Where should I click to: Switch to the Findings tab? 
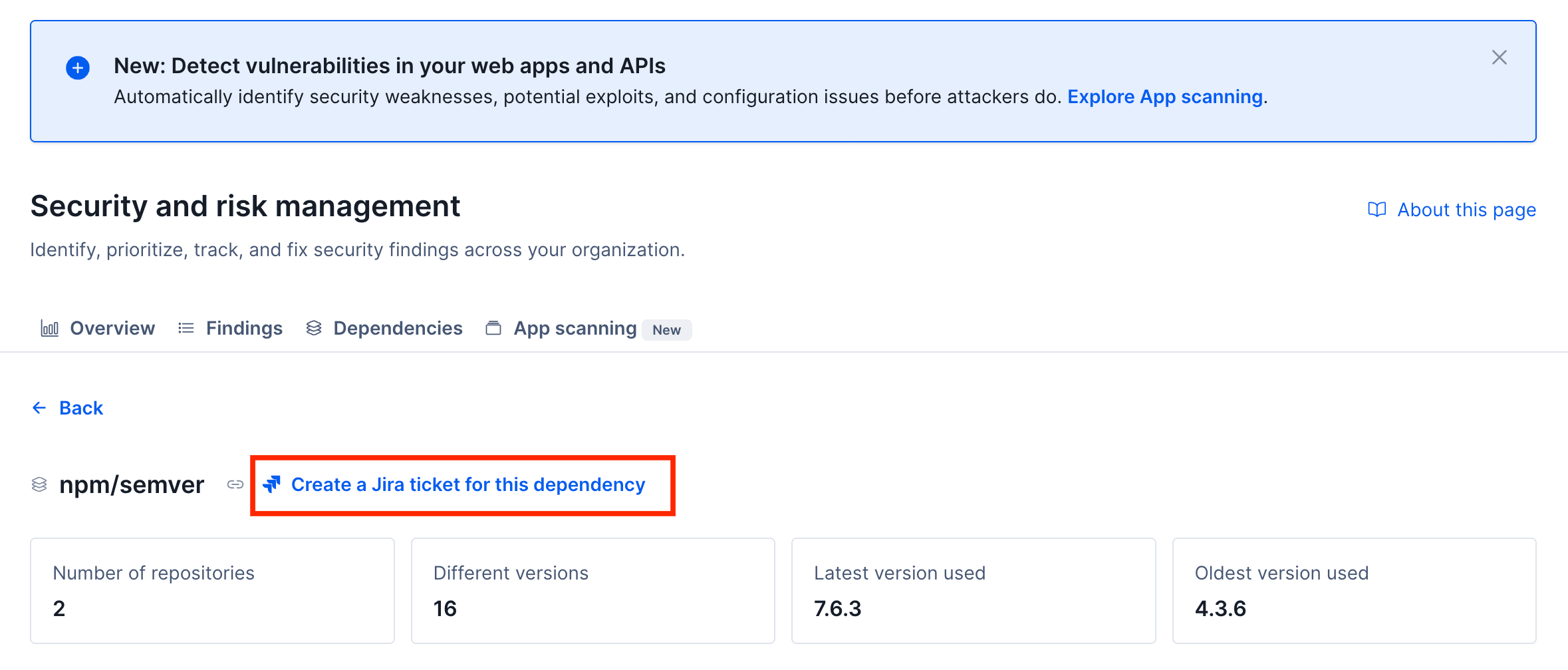coord(243,327)
